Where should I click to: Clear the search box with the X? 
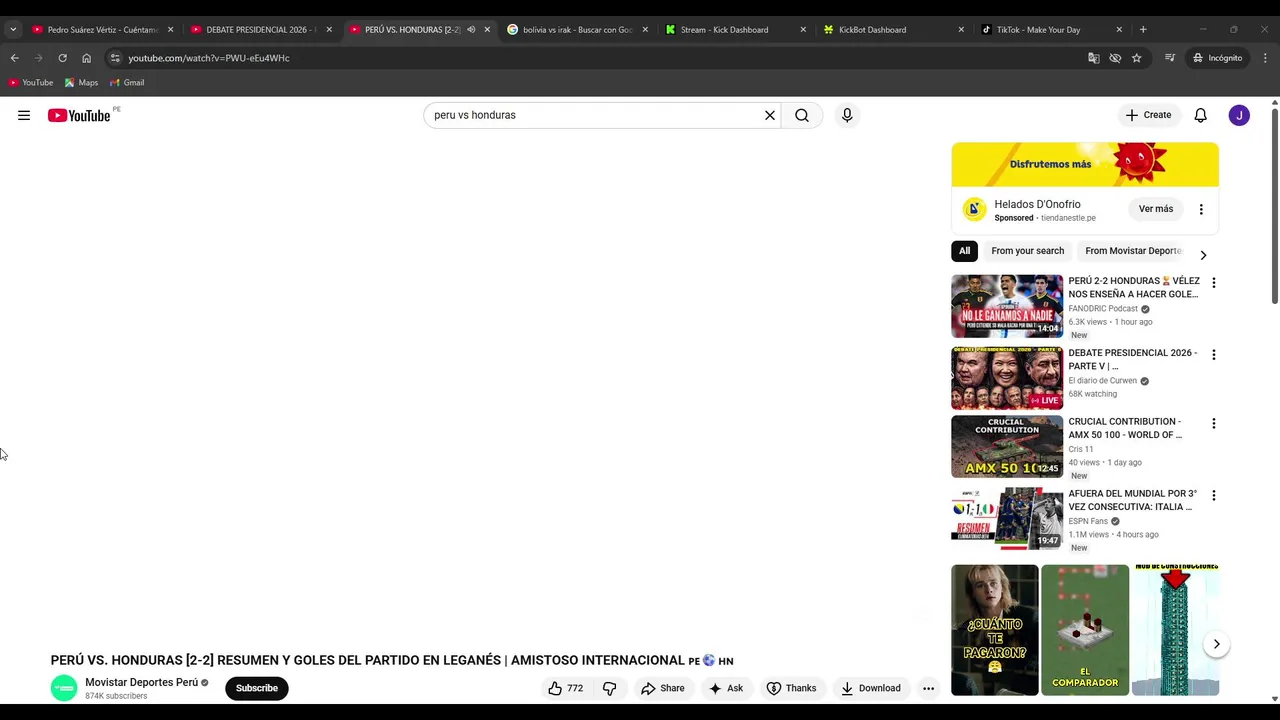point(770,115)
